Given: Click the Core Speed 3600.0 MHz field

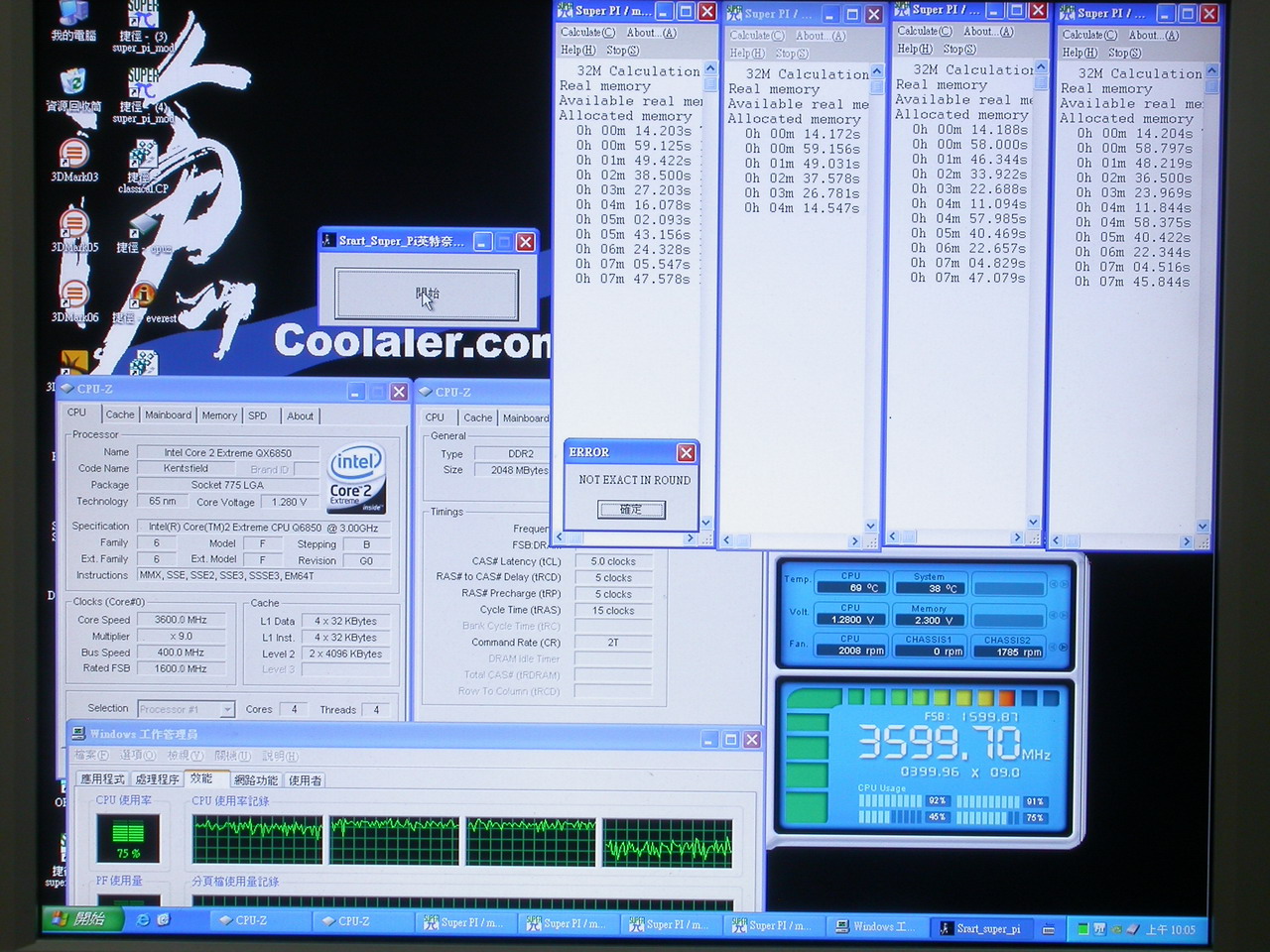Looking at the screenshot, I should (181, 620).
